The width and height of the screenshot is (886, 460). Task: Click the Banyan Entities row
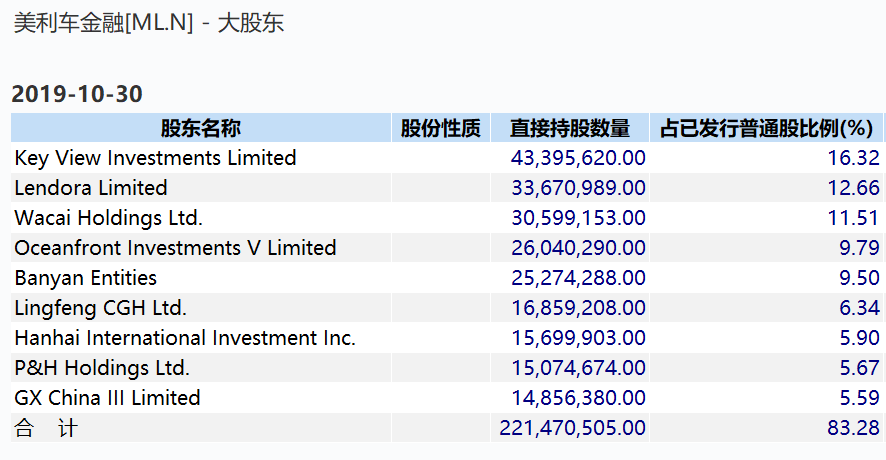tap(86, 278)
